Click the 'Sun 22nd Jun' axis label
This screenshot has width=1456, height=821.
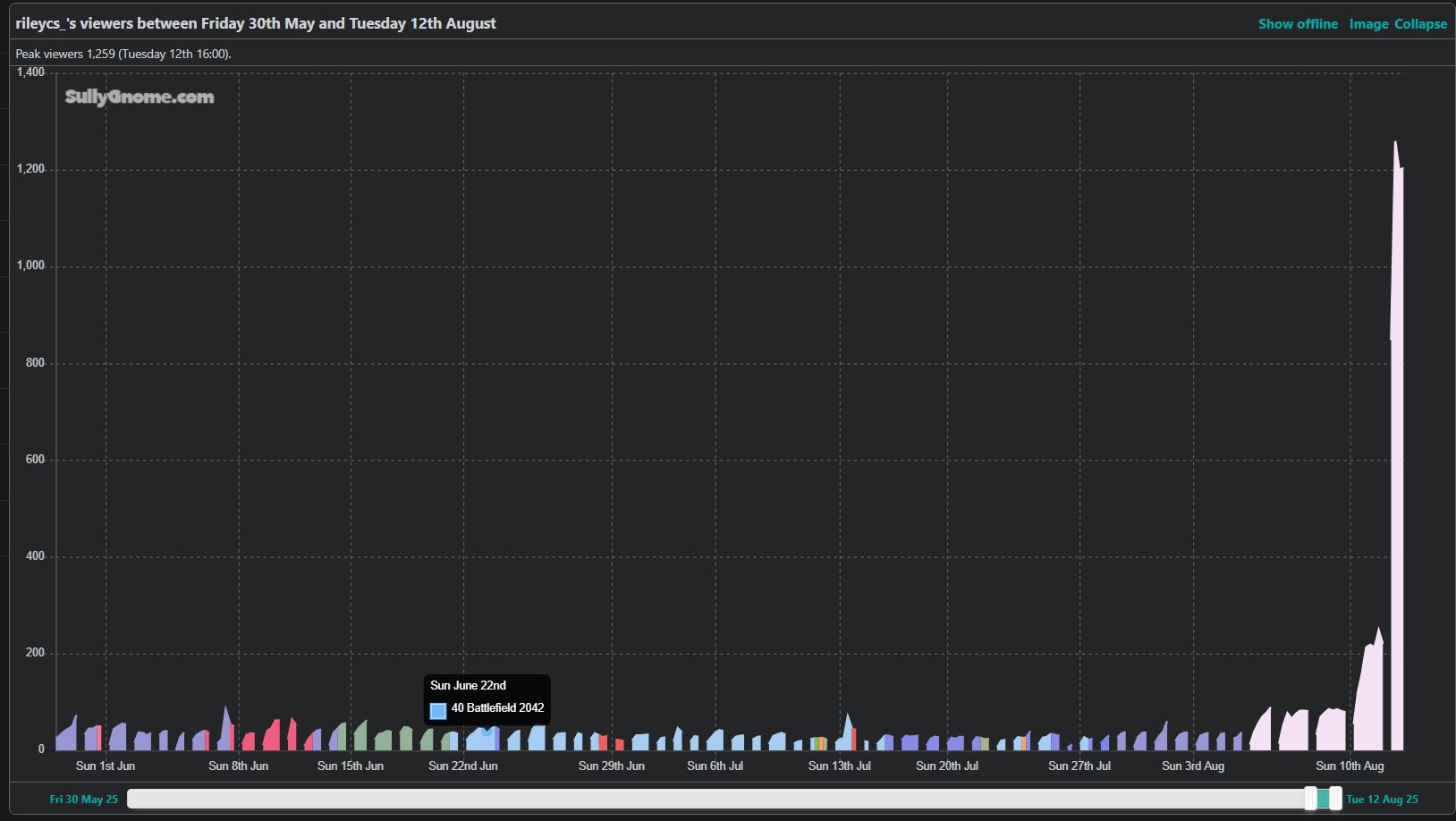463,766
